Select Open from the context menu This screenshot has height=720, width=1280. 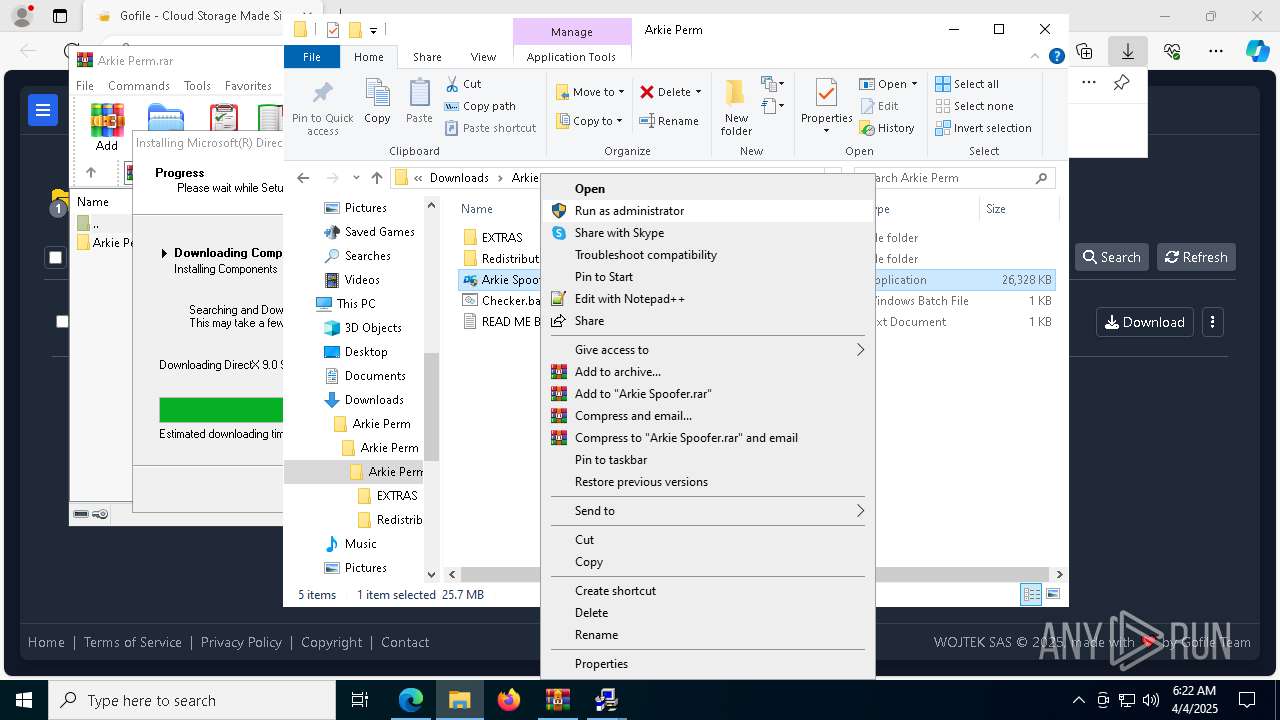click(x=707, y=189)
